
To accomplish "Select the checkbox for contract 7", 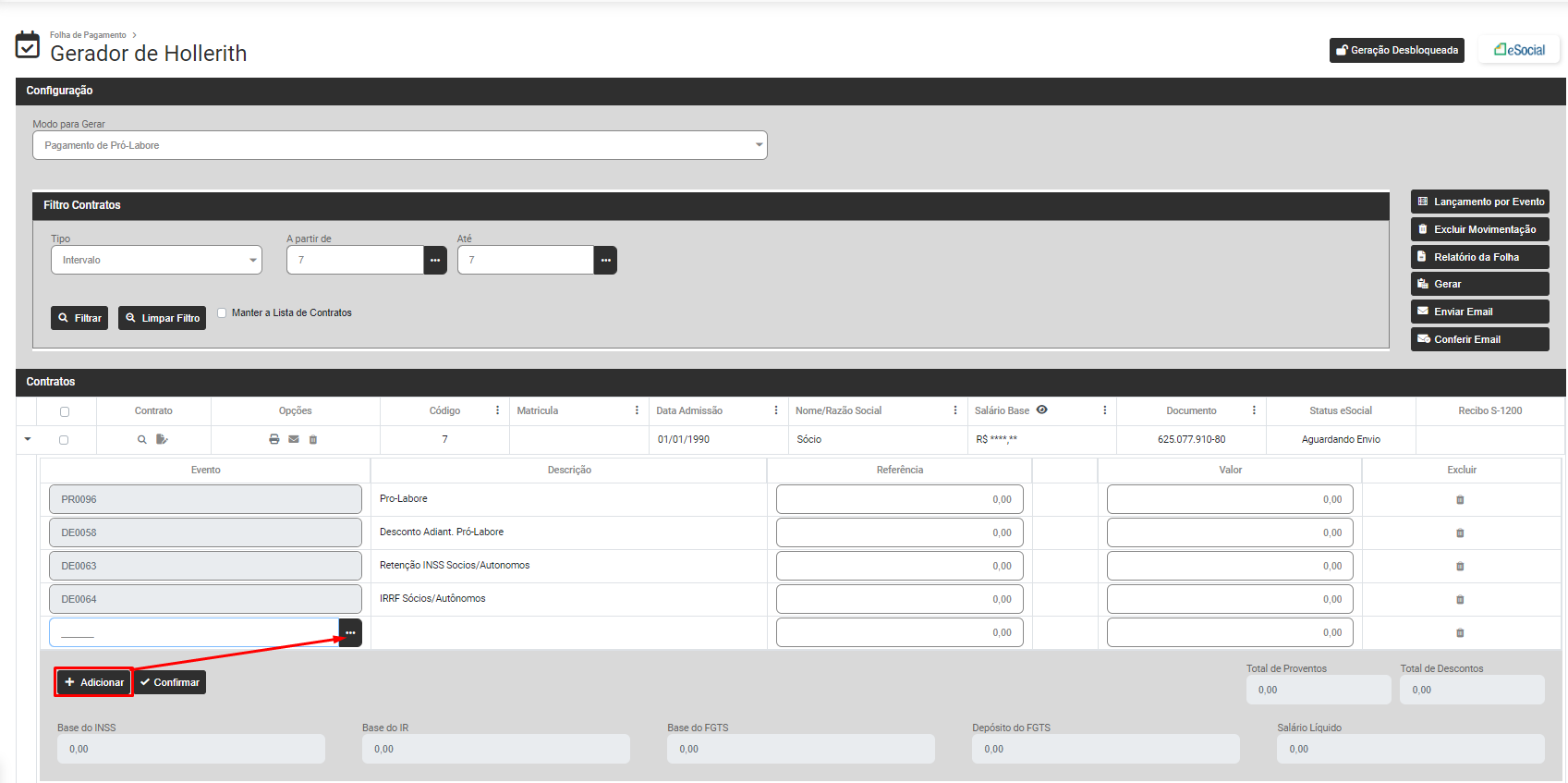I will pos(65,440).
